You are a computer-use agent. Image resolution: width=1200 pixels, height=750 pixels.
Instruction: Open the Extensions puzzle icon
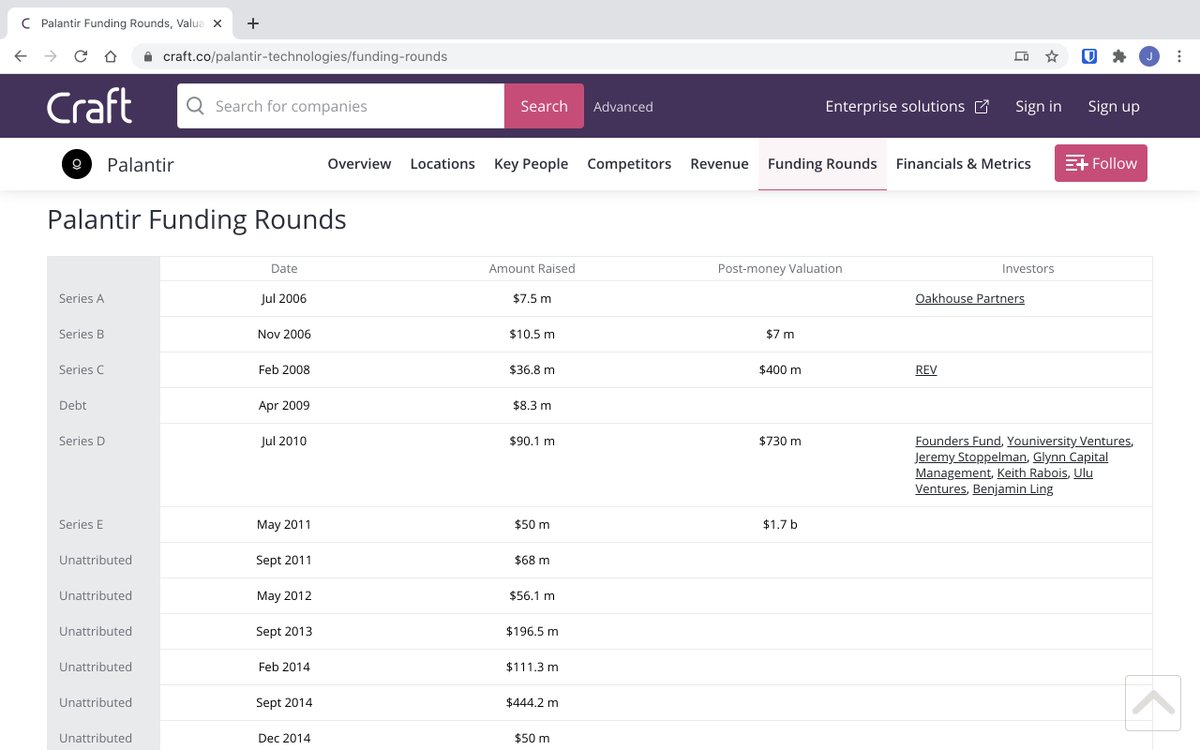tap(1119, 57)
